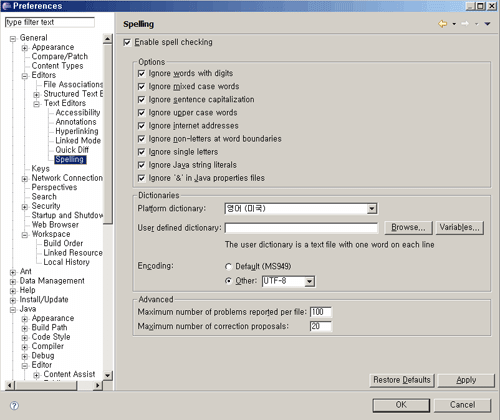Viewport: 500px width, 420px height.
Task: Select File Associations in the tree
Action: click(x=73, y=84)
